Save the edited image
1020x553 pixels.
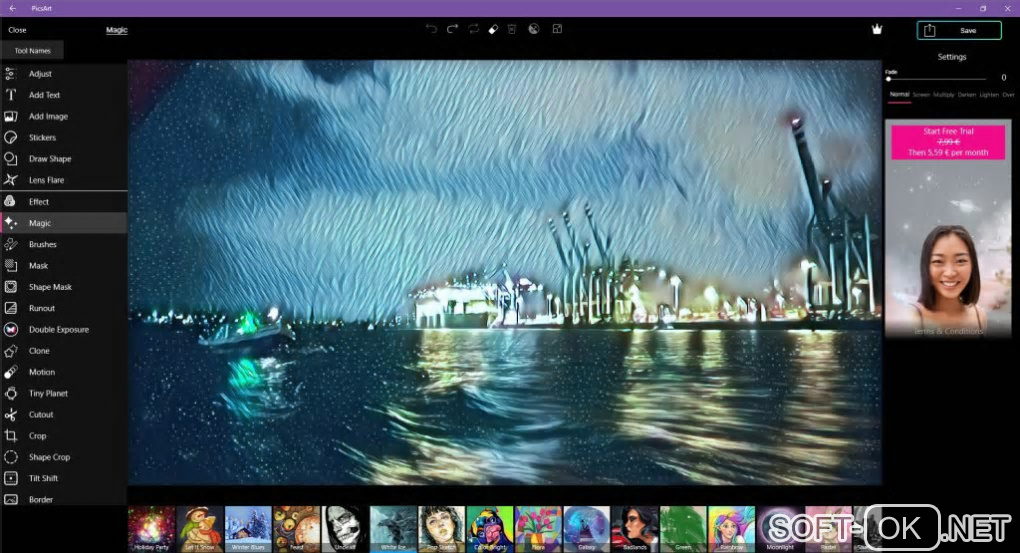[959, 31]
